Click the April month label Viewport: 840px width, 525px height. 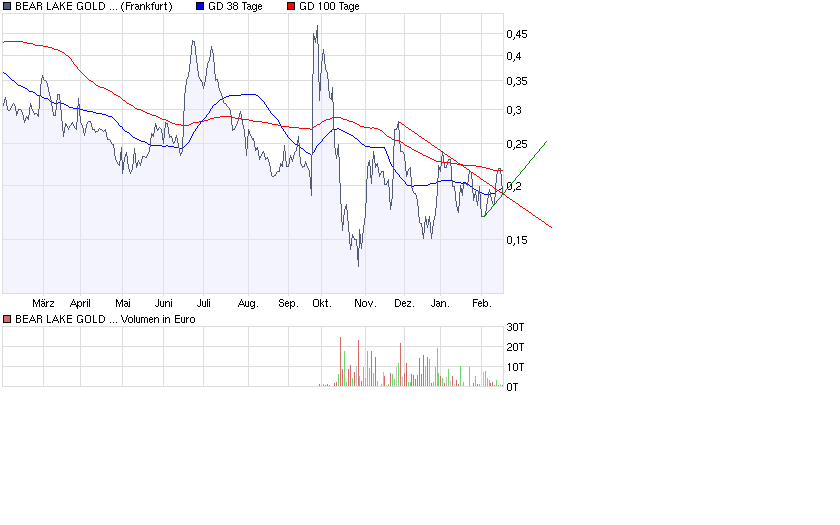tap(80, 304)
